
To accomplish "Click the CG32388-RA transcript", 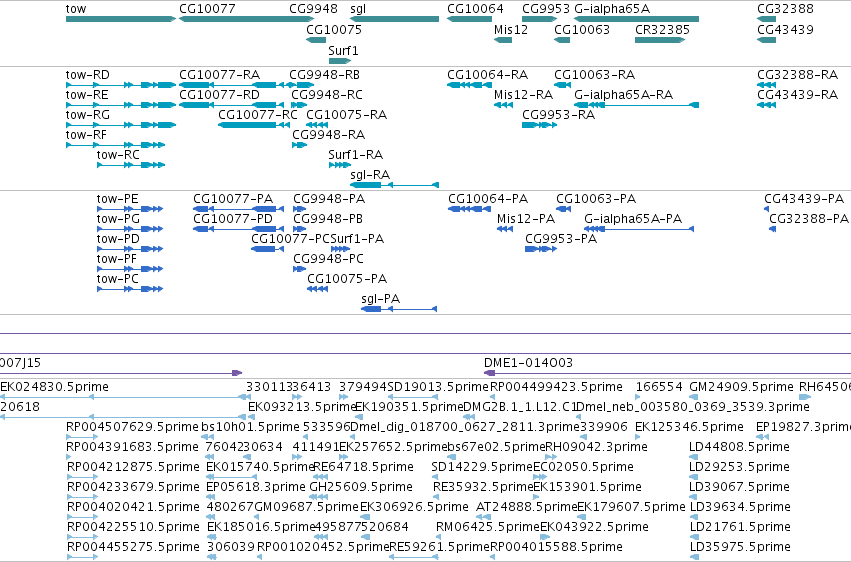I will coord(766,85).
